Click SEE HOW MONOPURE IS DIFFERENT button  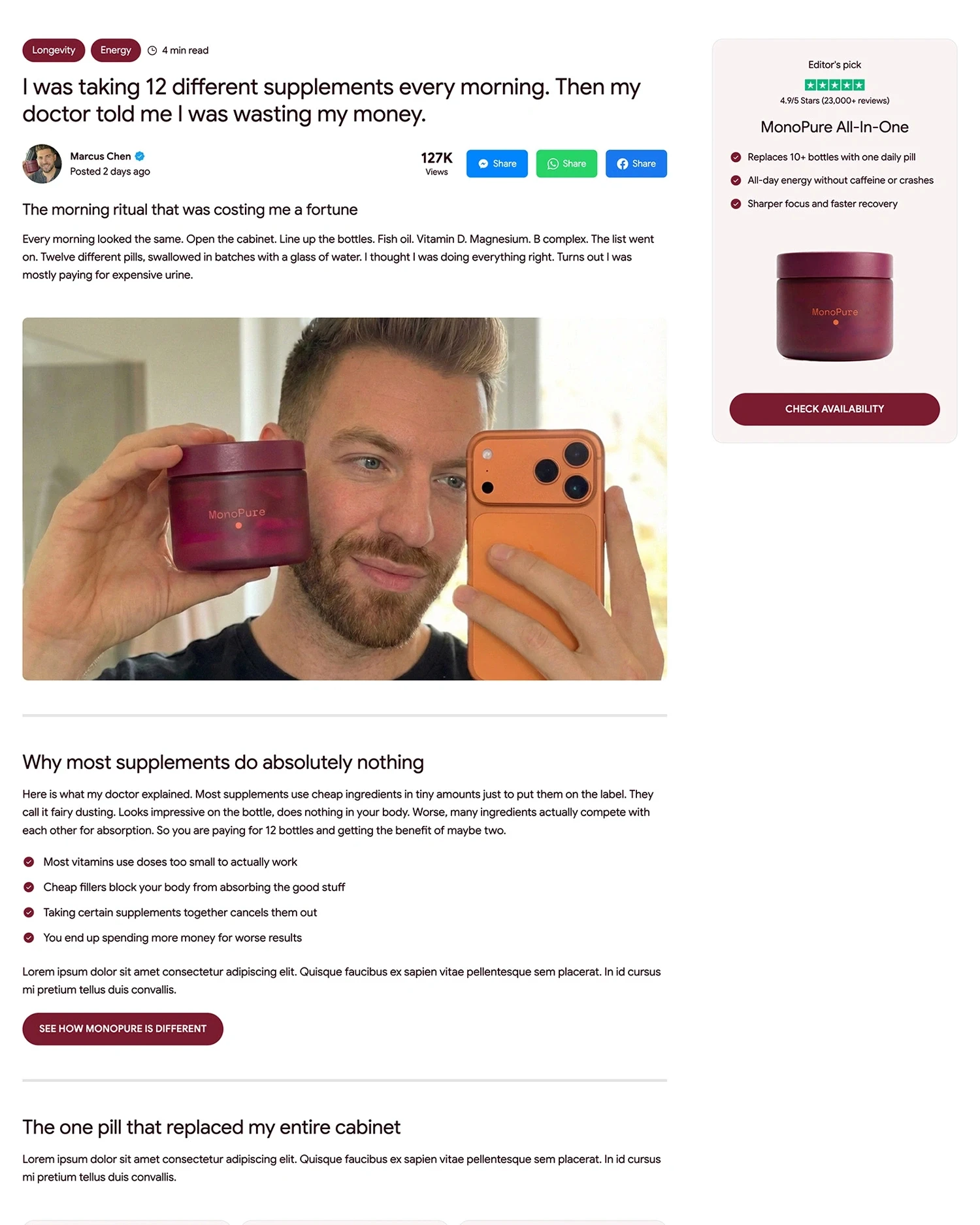point(123,1028)
